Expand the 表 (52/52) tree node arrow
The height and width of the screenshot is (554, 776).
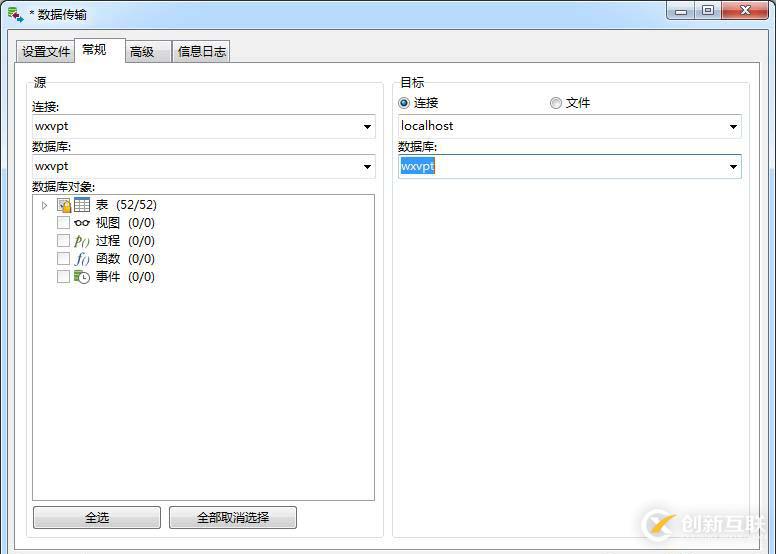(x=45, y=205)
